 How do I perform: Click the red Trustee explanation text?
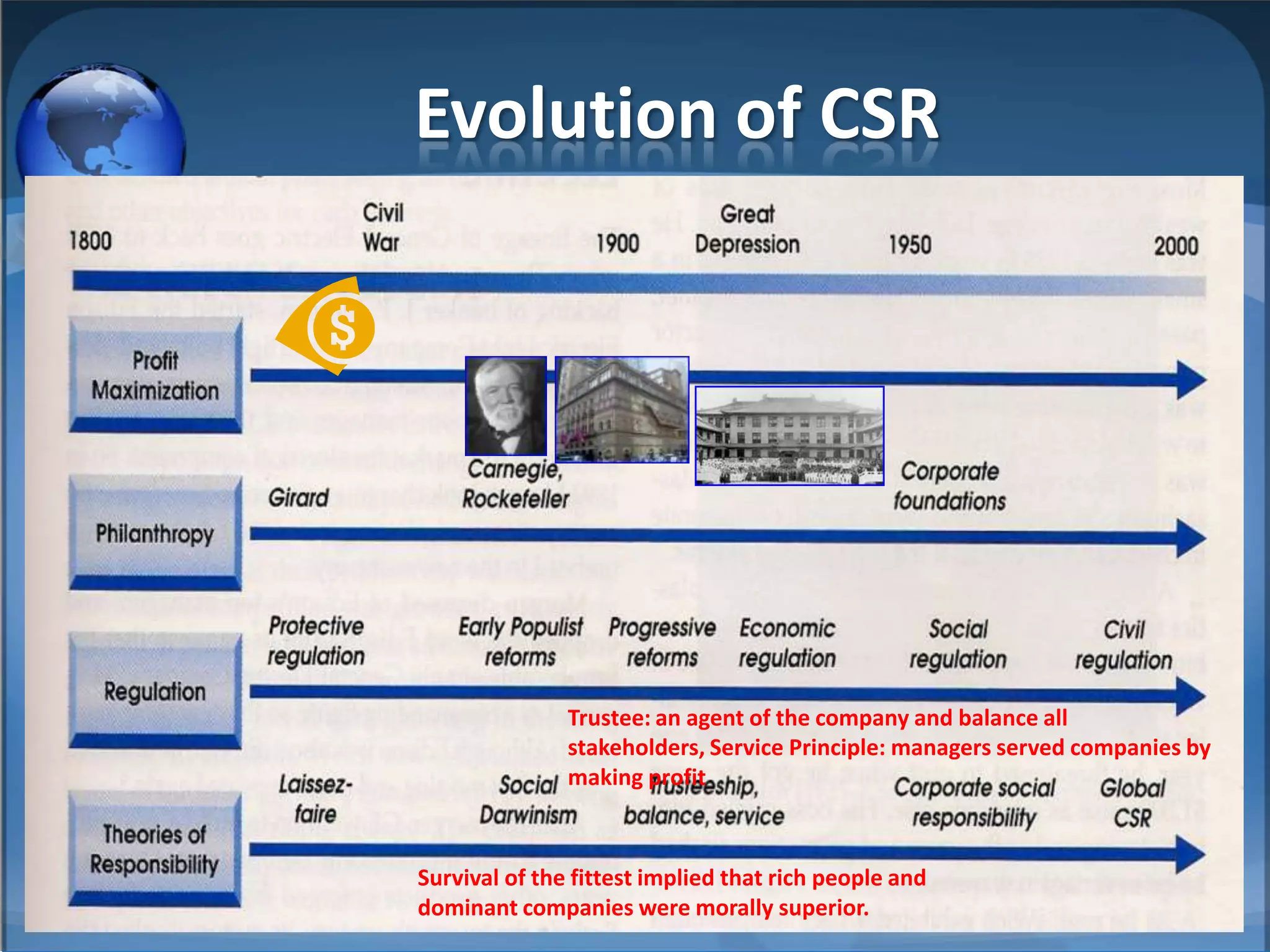tap(889, 747)
